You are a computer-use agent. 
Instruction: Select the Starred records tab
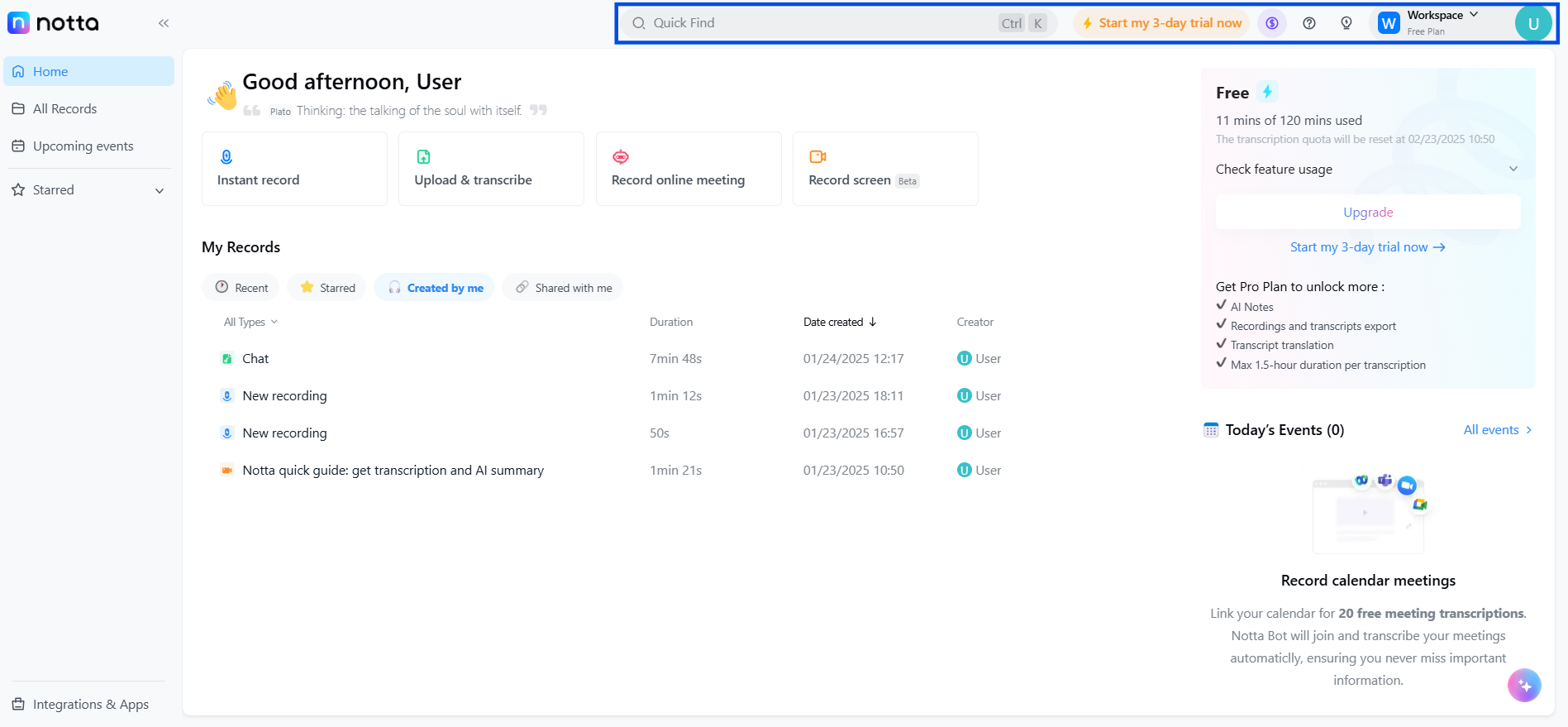(327, 287)
